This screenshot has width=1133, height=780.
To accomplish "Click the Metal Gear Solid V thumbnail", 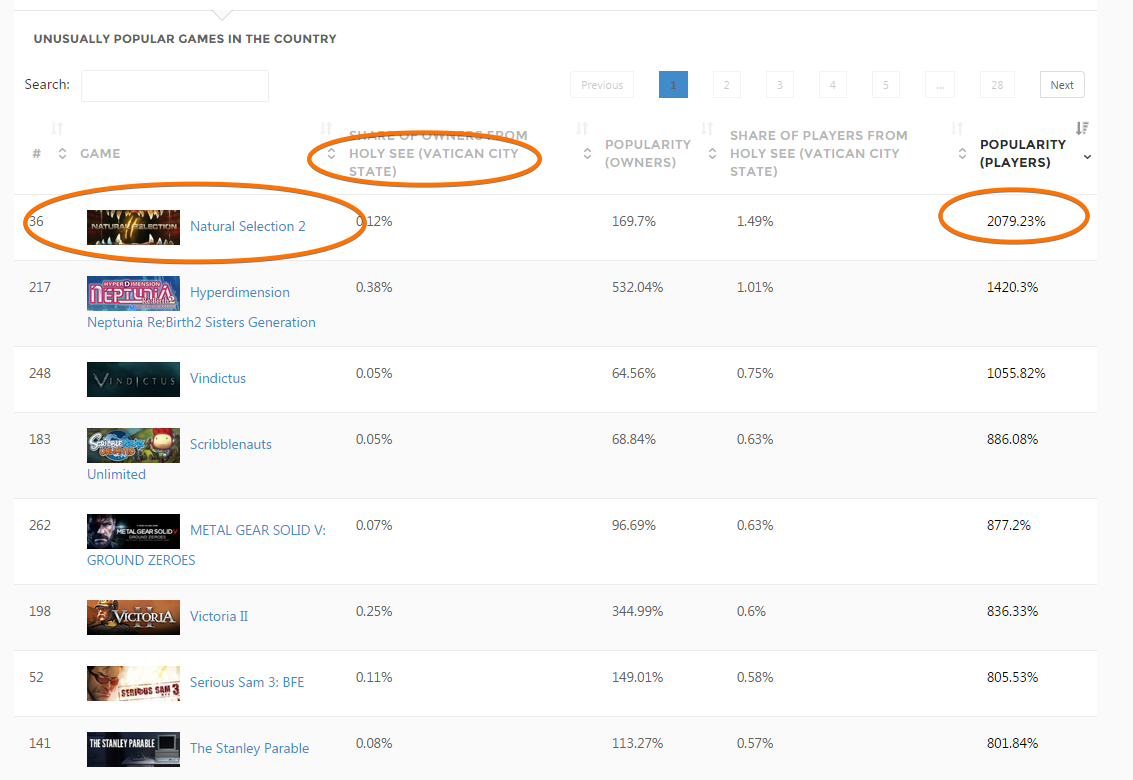I will pos(133,531).
